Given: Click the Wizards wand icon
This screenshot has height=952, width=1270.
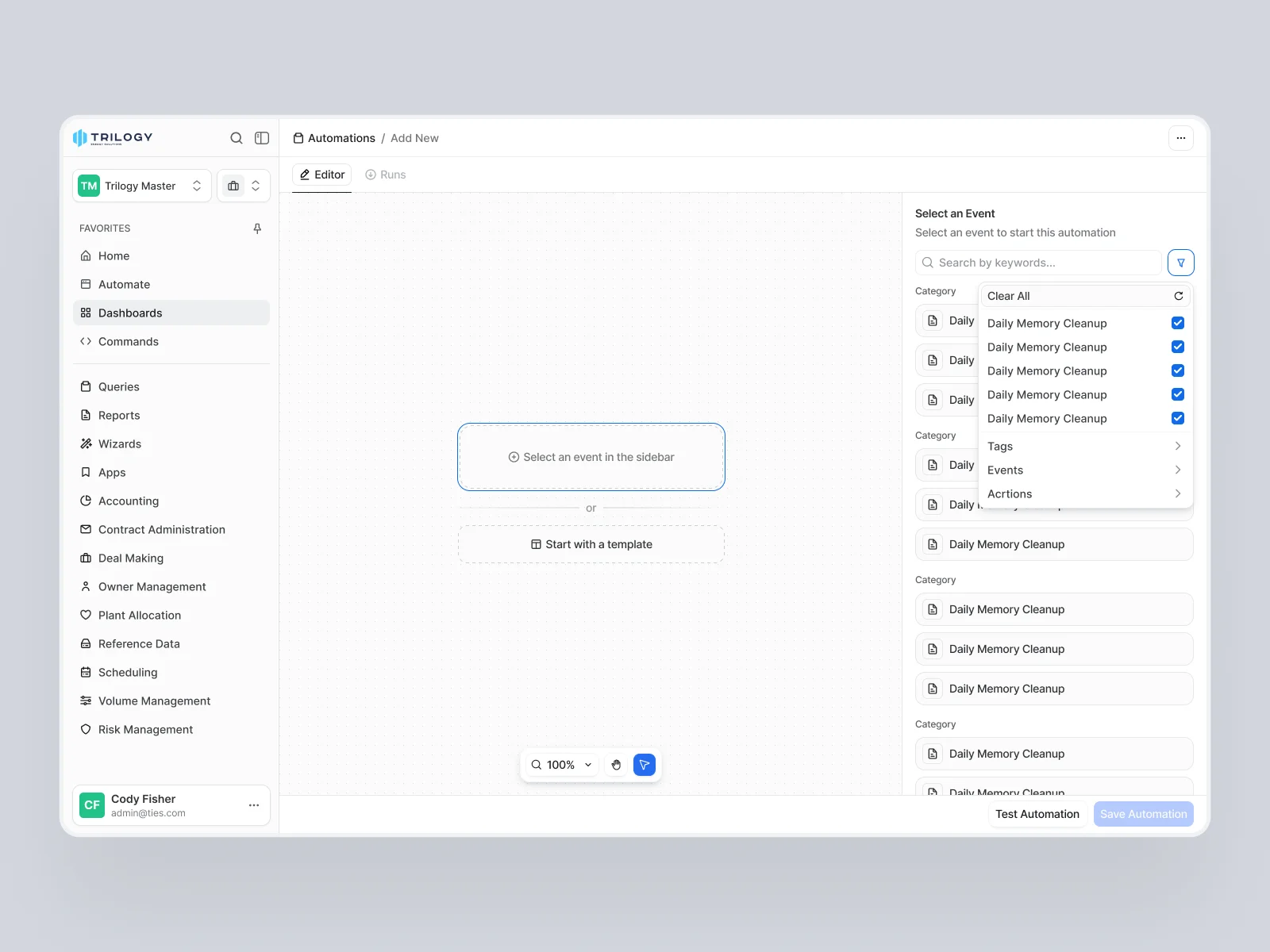Looking at the screenshot, I should (86, 443).
